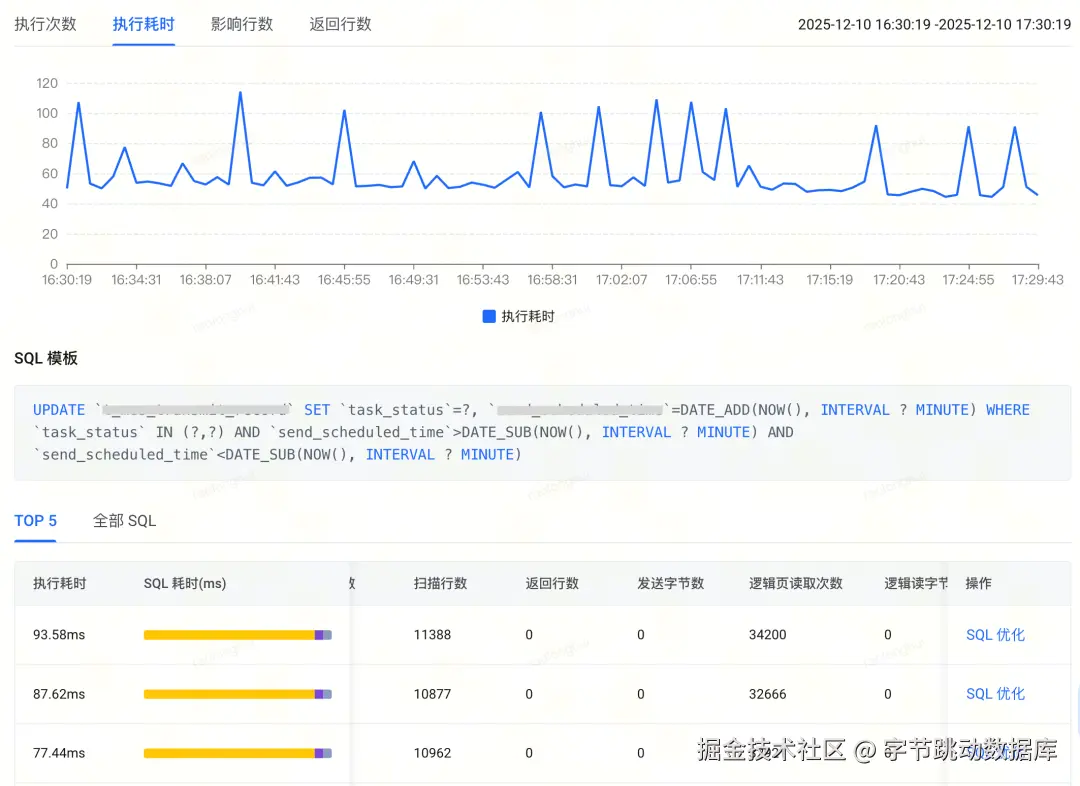Screen dimensions: 1080x786
Task: Click the logical page reads value 34200
Action: pos(767,634)
